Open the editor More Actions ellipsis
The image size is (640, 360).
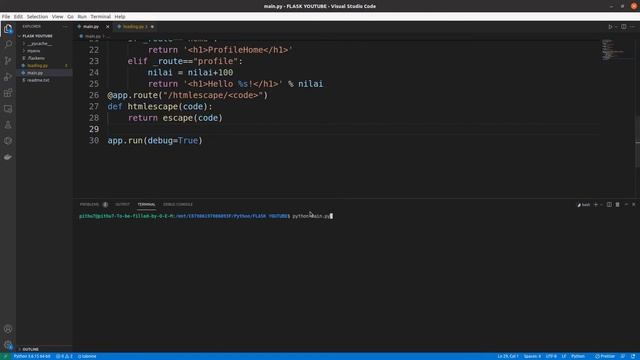[633, 27]
